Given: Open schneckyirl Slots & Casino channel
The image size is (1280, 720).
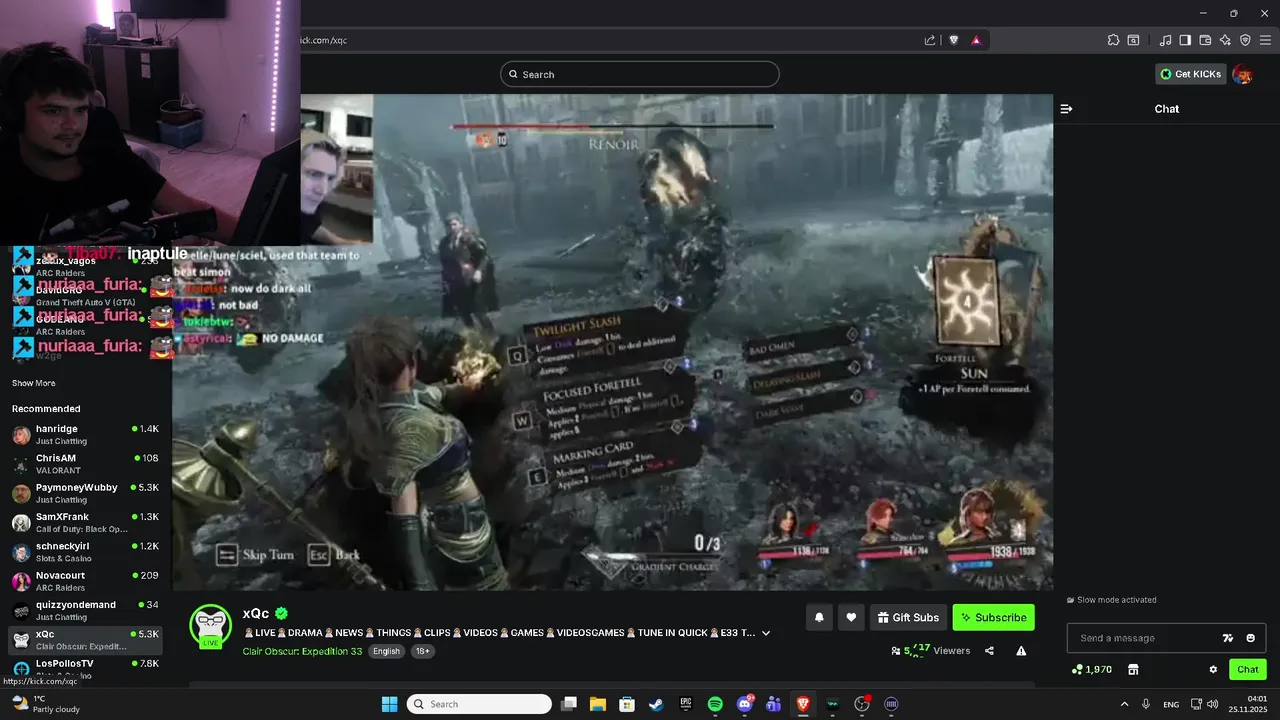Looking at the screenshot, I should 86,552.
